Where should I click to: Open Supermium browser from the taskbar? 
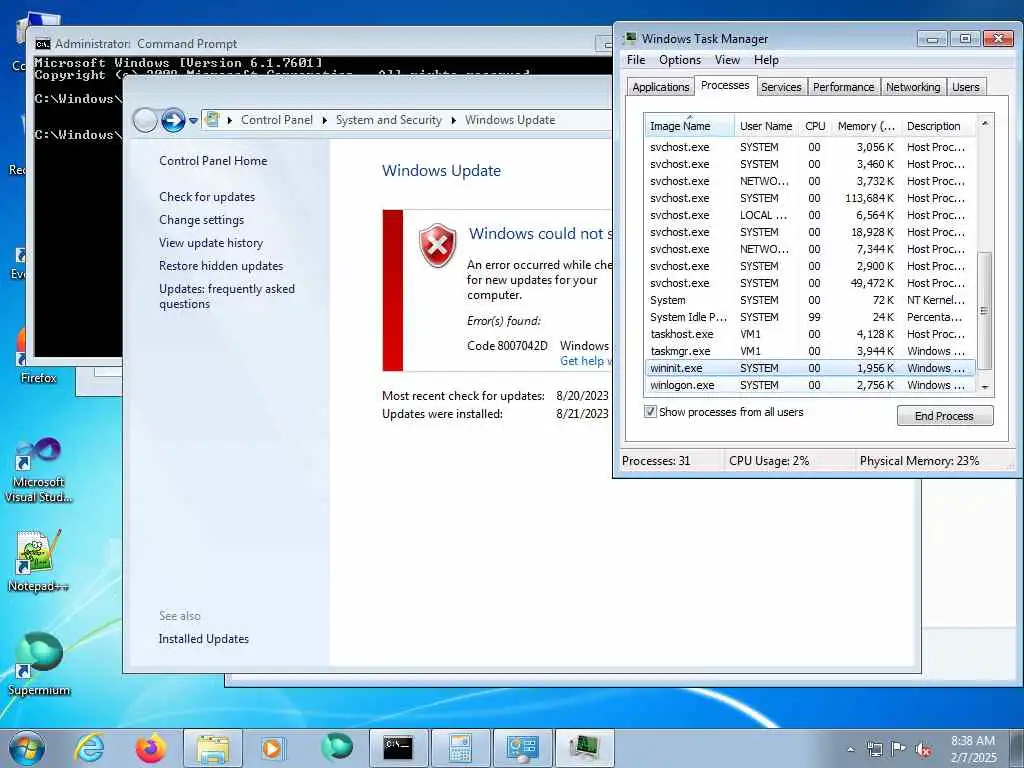tap(336, 747)
